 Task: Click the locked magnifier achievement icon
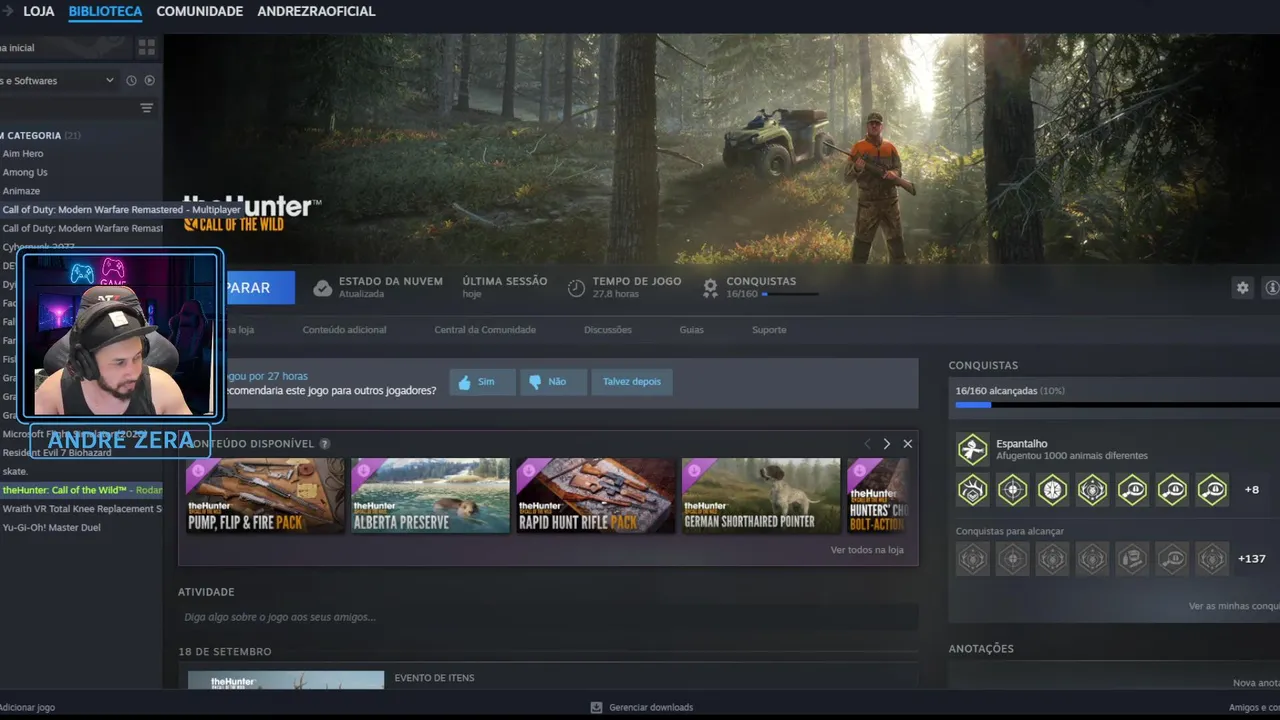1172,559
